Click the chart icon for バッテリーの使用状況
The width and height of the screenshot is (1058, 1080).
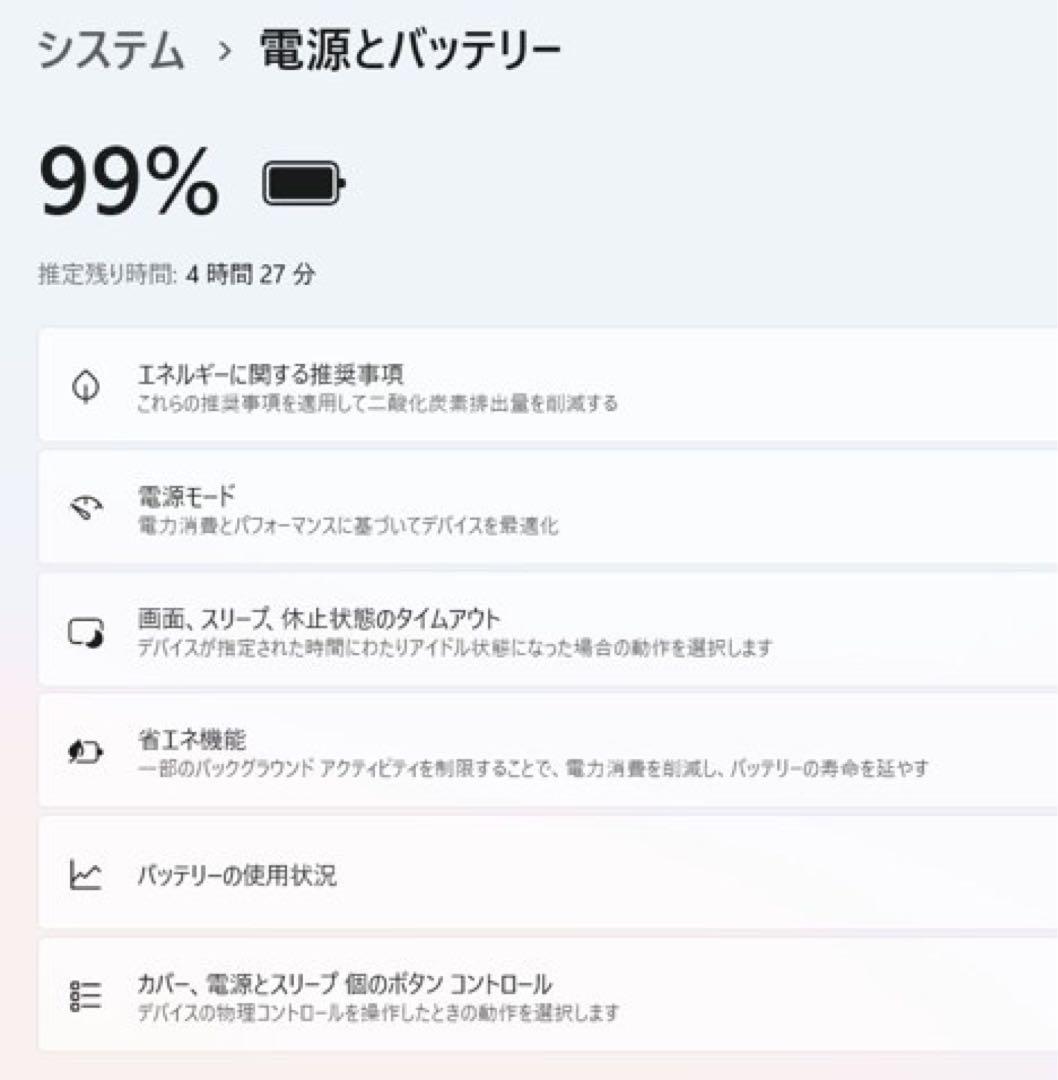pos(85,875)
